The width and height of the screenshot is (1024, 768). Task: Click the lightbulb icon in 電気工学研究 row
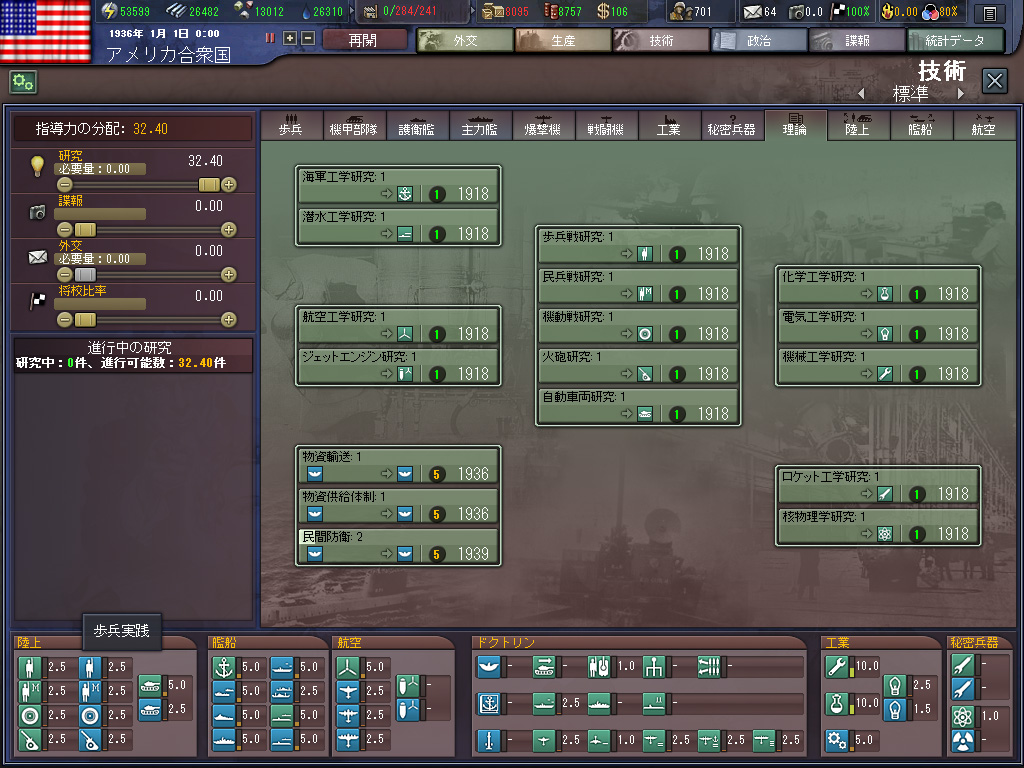884,334
